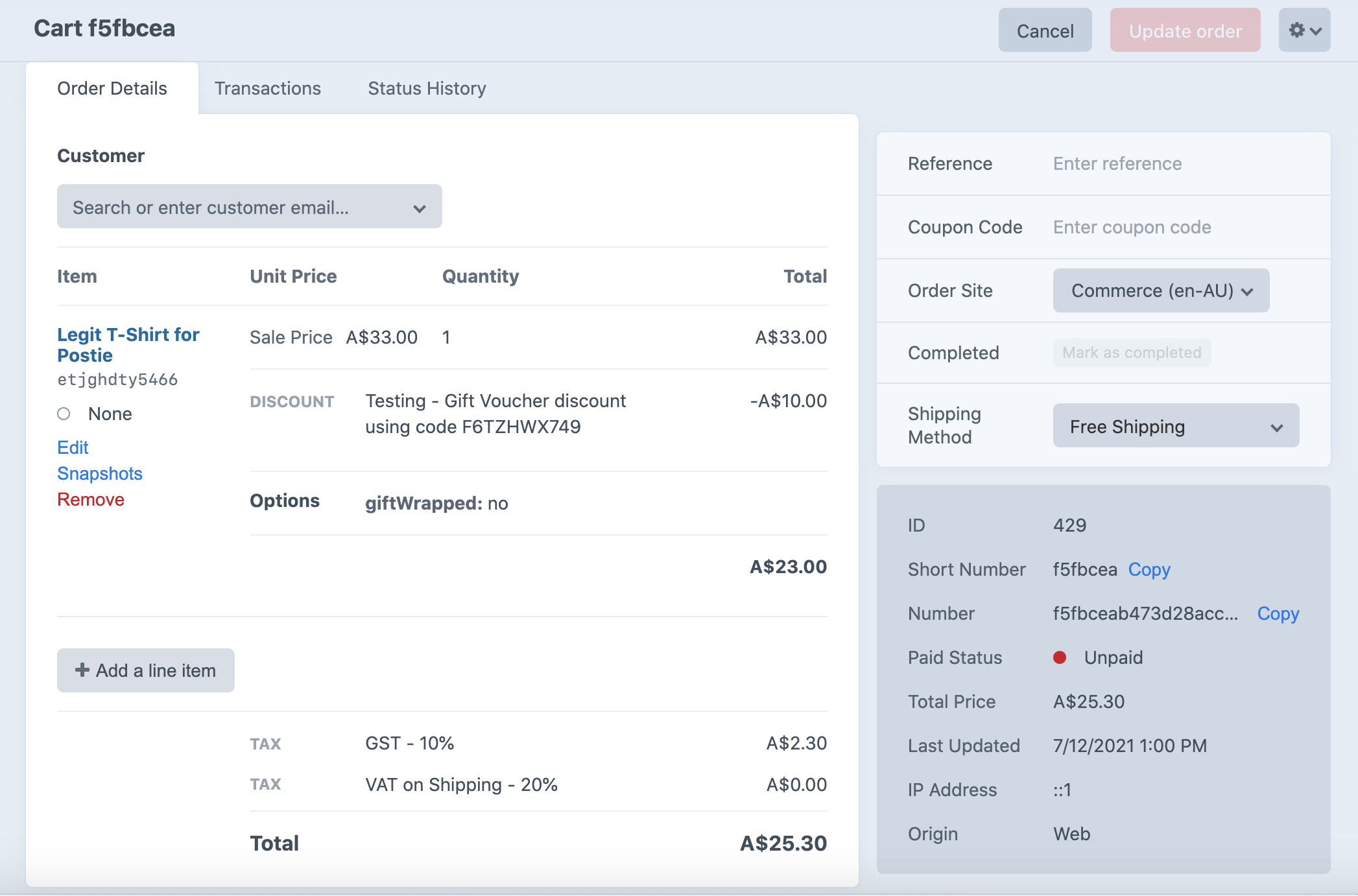
Task: Open the Legit T-Shirt for Postie product
Action: click(x=128, y=344)
